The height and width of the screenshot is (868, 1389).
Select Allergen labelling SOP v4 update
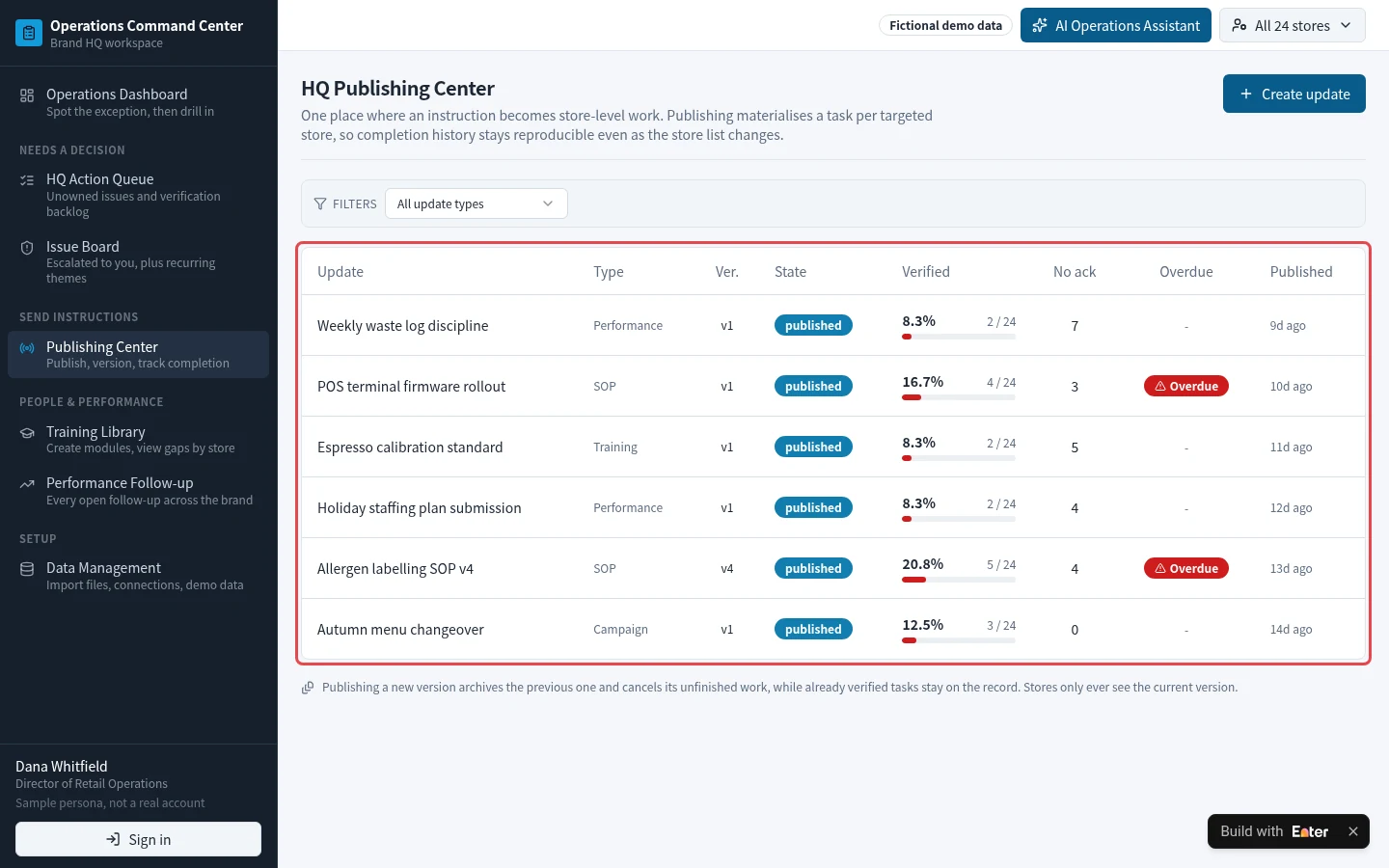(x=833, y=568)
